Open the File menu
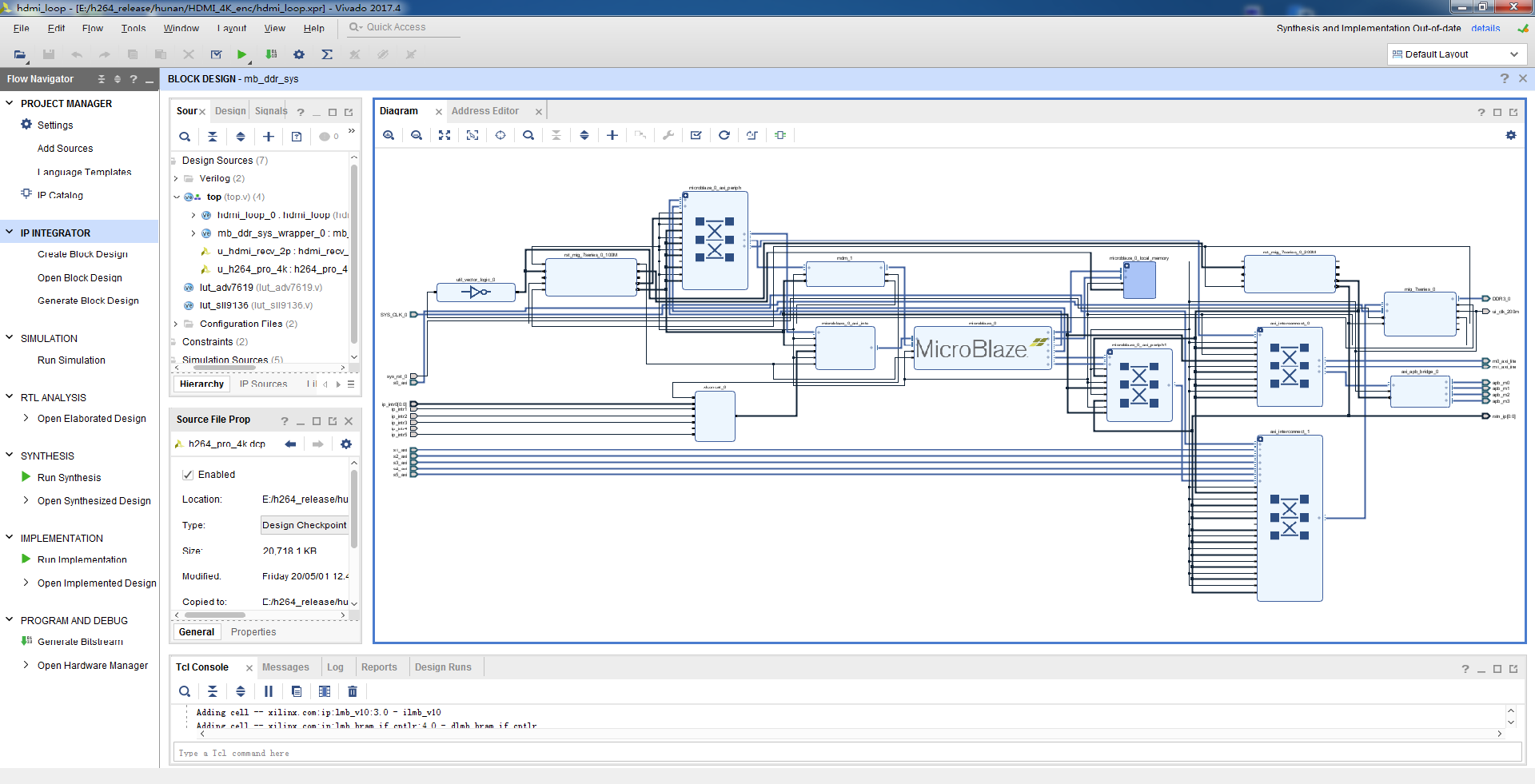1535x784 pixels. tap(22, 28)
